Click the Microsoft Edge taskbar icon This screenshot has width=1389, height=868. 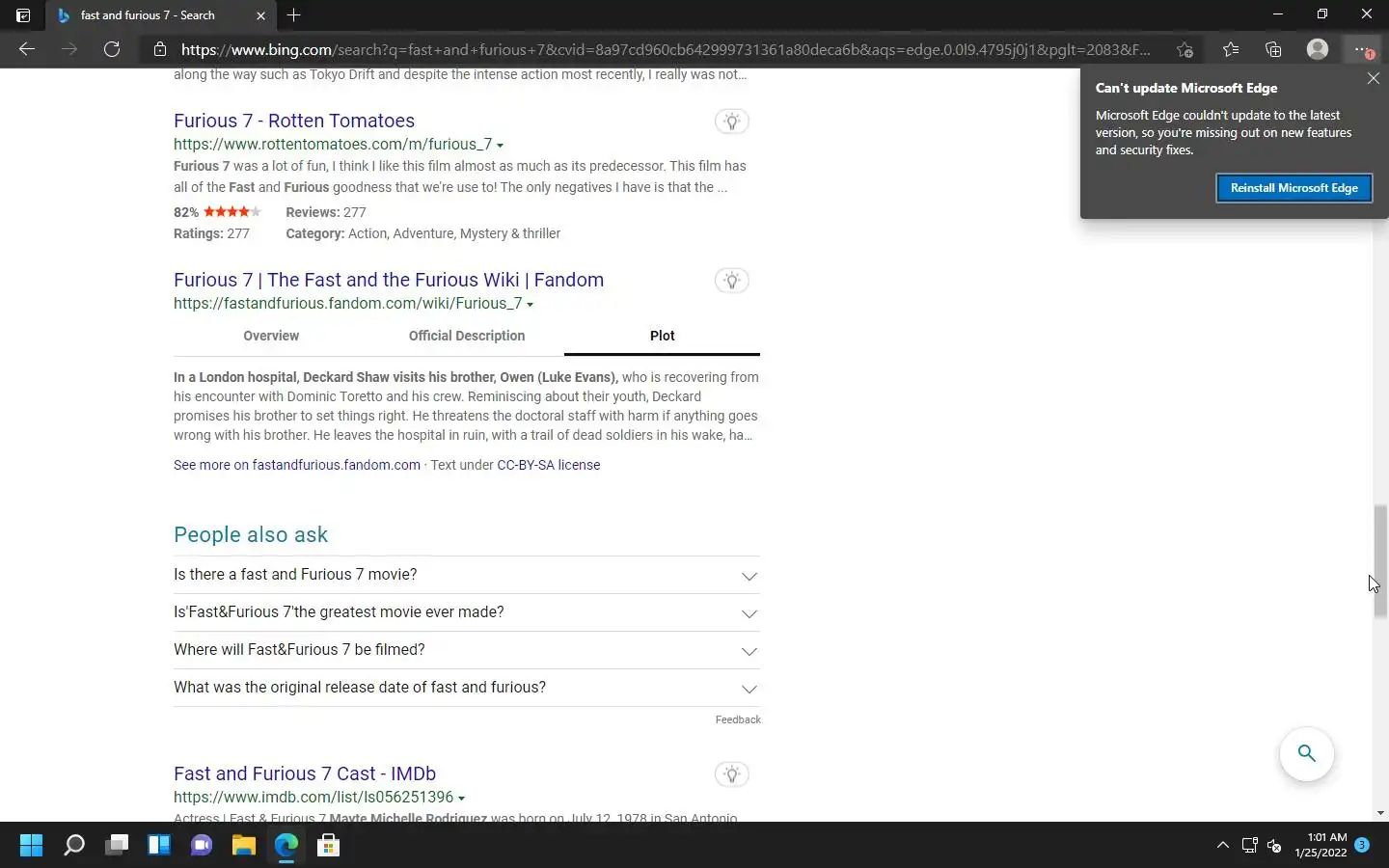point(286,846)
